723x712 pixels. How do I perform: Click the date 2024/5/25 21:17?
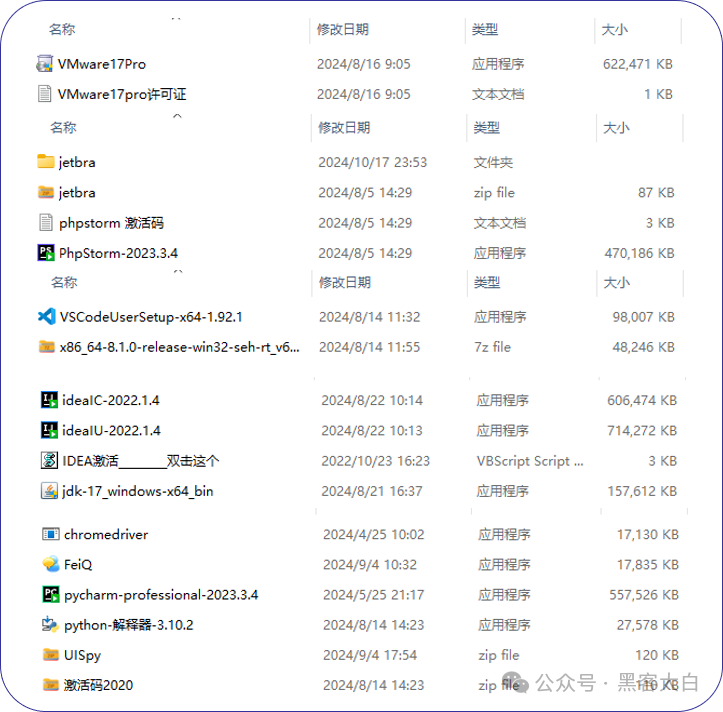(x=373, y=595)
